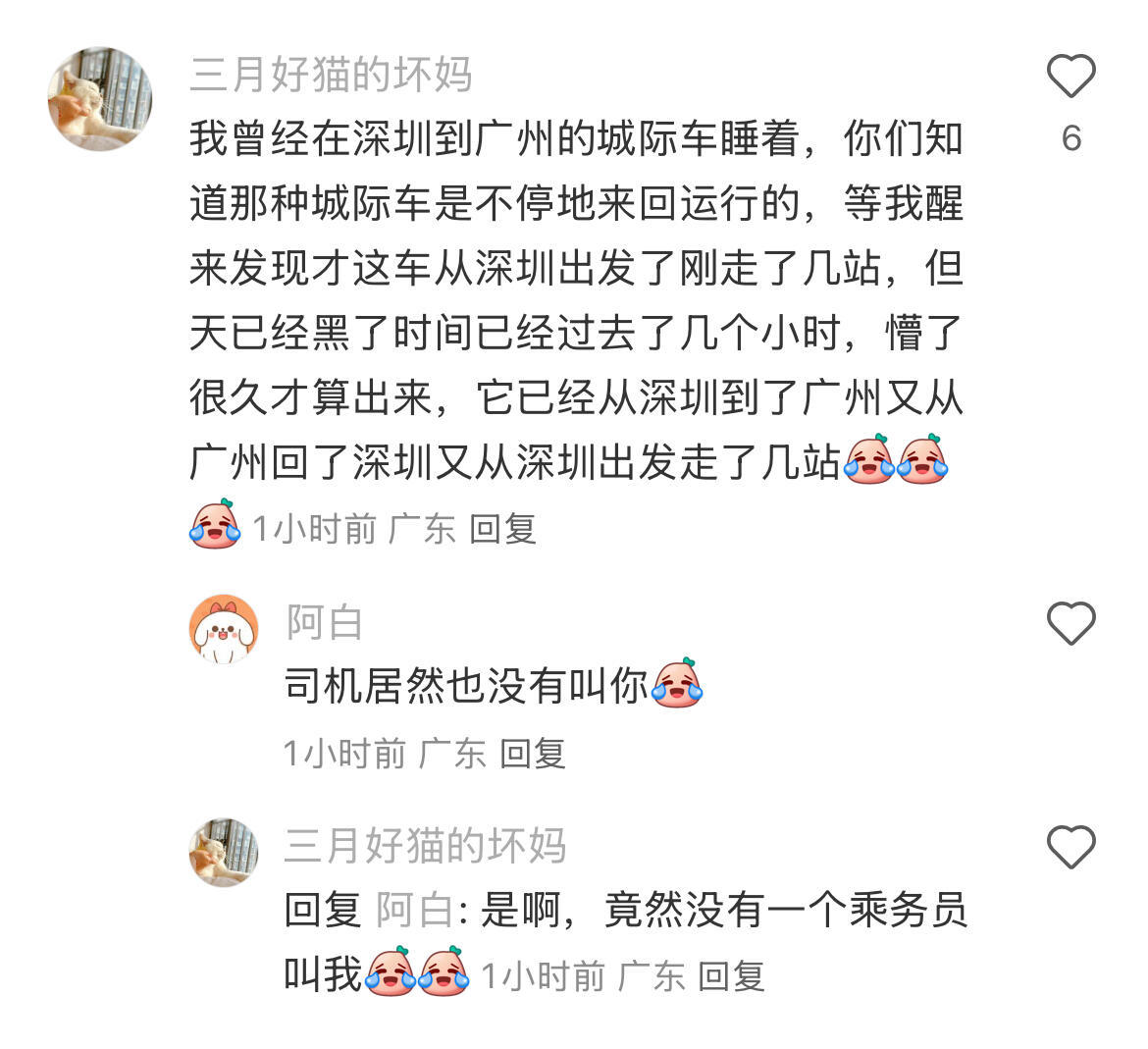The width and height of the screenshot is (1148, 1049).
Task: Like the reply mentioning 乘务员
Action: pyautogui.click(x=1070, y=847)
